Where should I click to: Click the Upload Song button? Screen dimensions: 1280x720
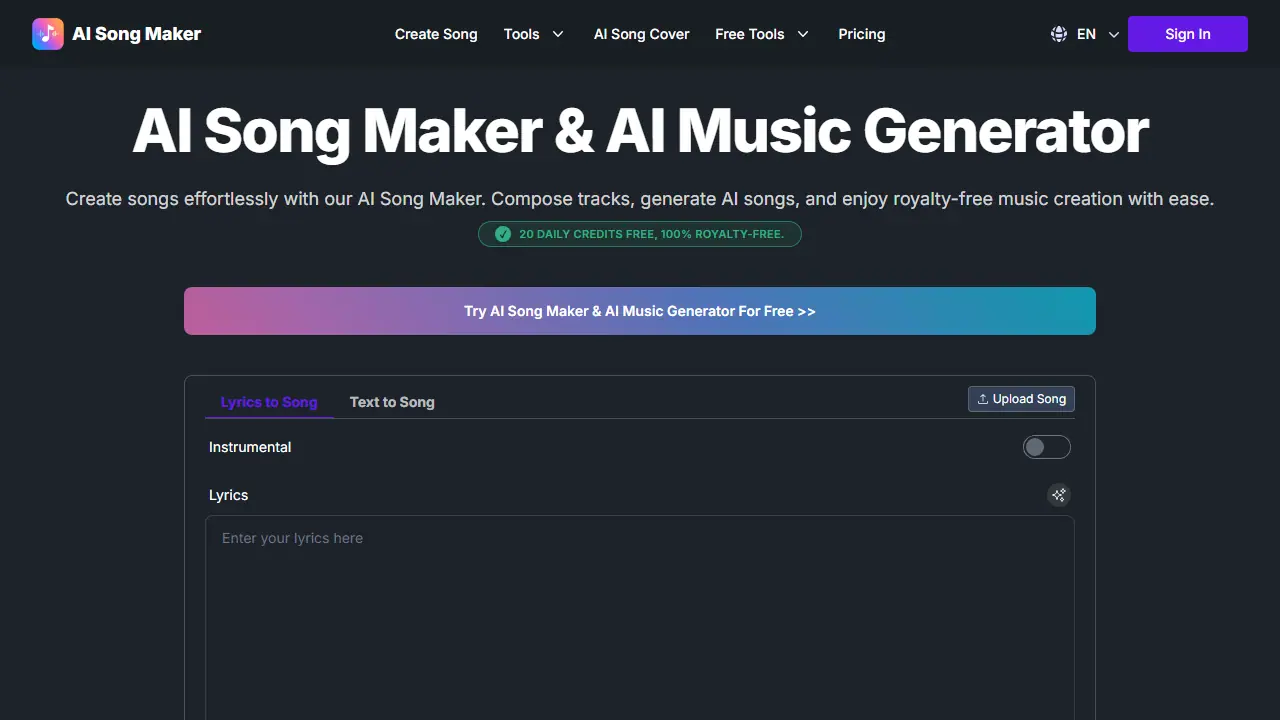point(1021,399)
